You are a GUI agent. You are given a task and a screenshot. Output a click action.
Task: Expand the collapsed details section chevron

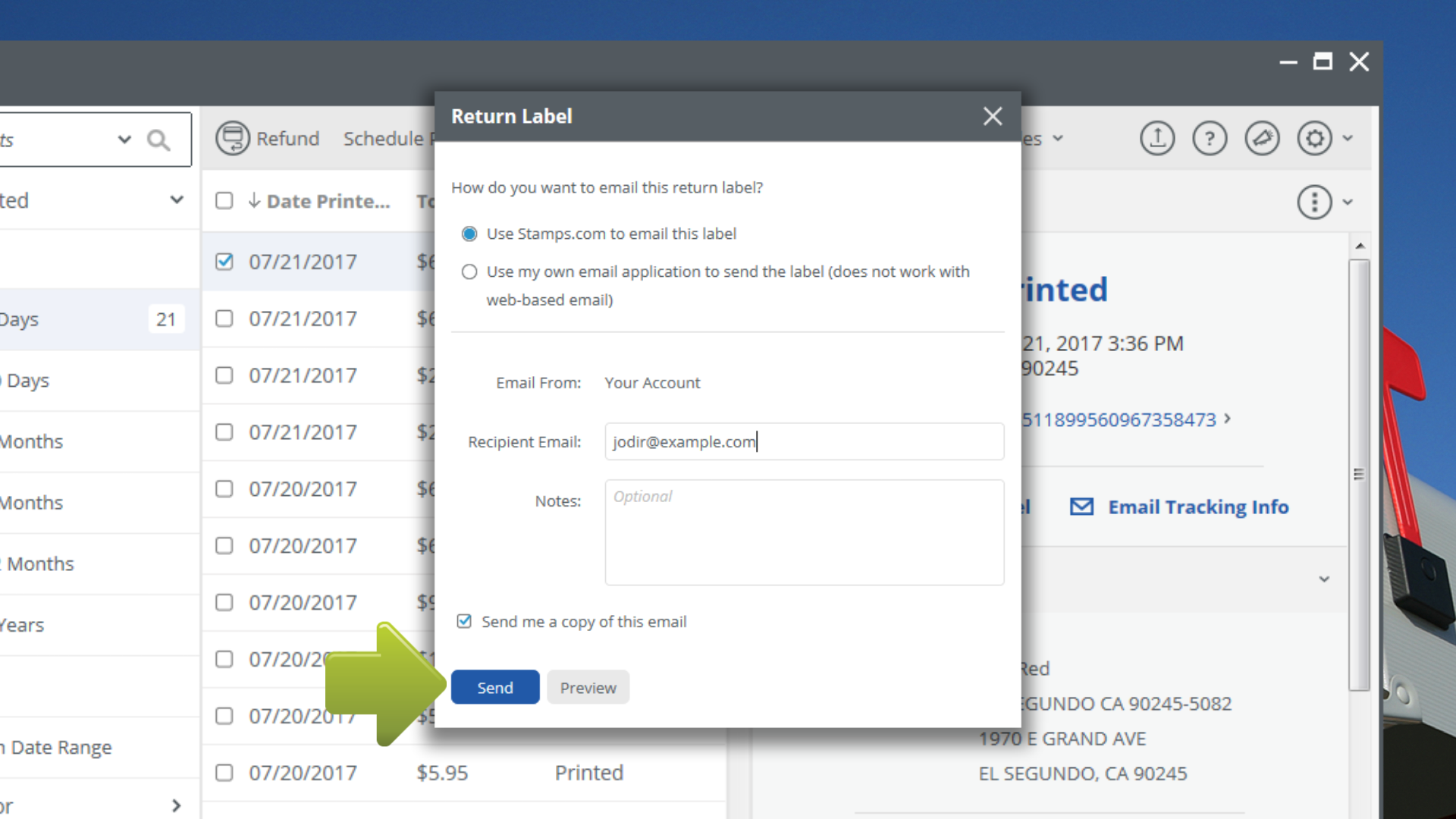[x=1324, y=579]
